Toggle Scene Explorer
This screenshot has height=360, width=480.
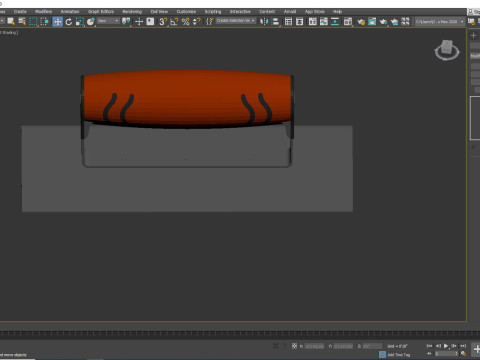[288, 22]
